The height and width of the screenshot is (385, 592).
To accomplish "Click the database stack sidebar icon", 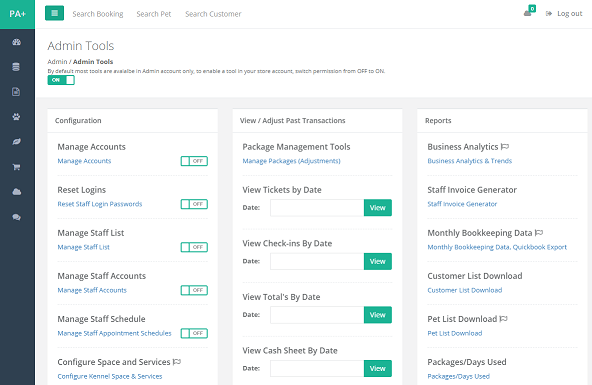I will tap(16, 67).
